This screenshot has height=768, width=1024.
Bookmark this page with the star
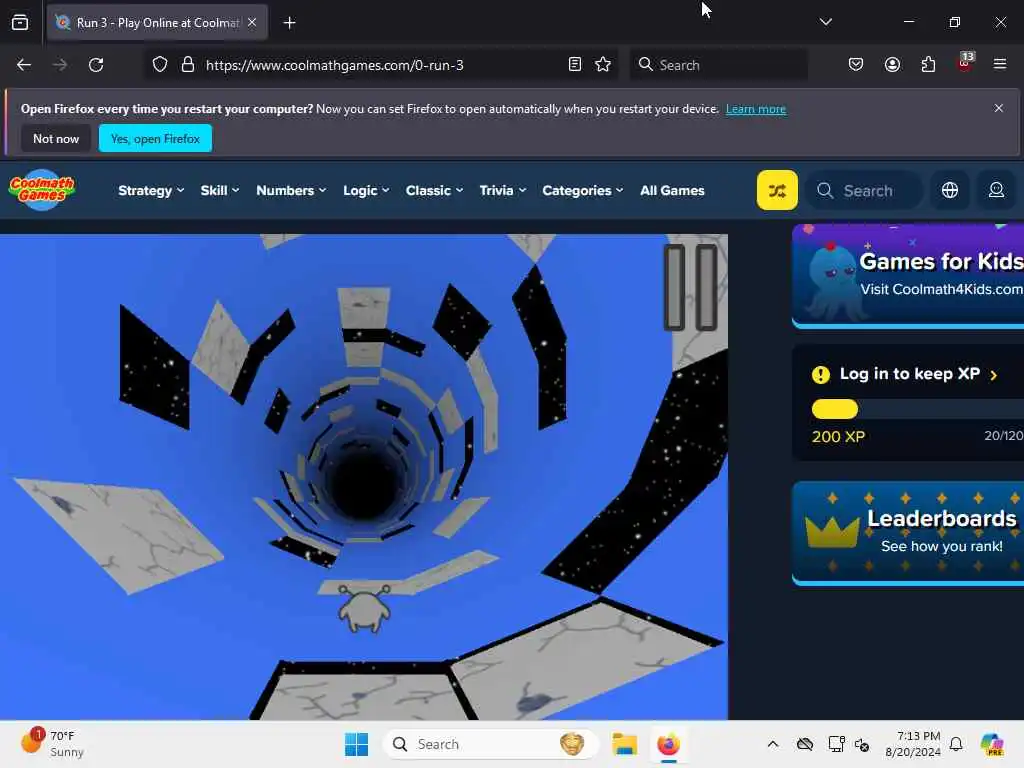[x=603, y=65]
